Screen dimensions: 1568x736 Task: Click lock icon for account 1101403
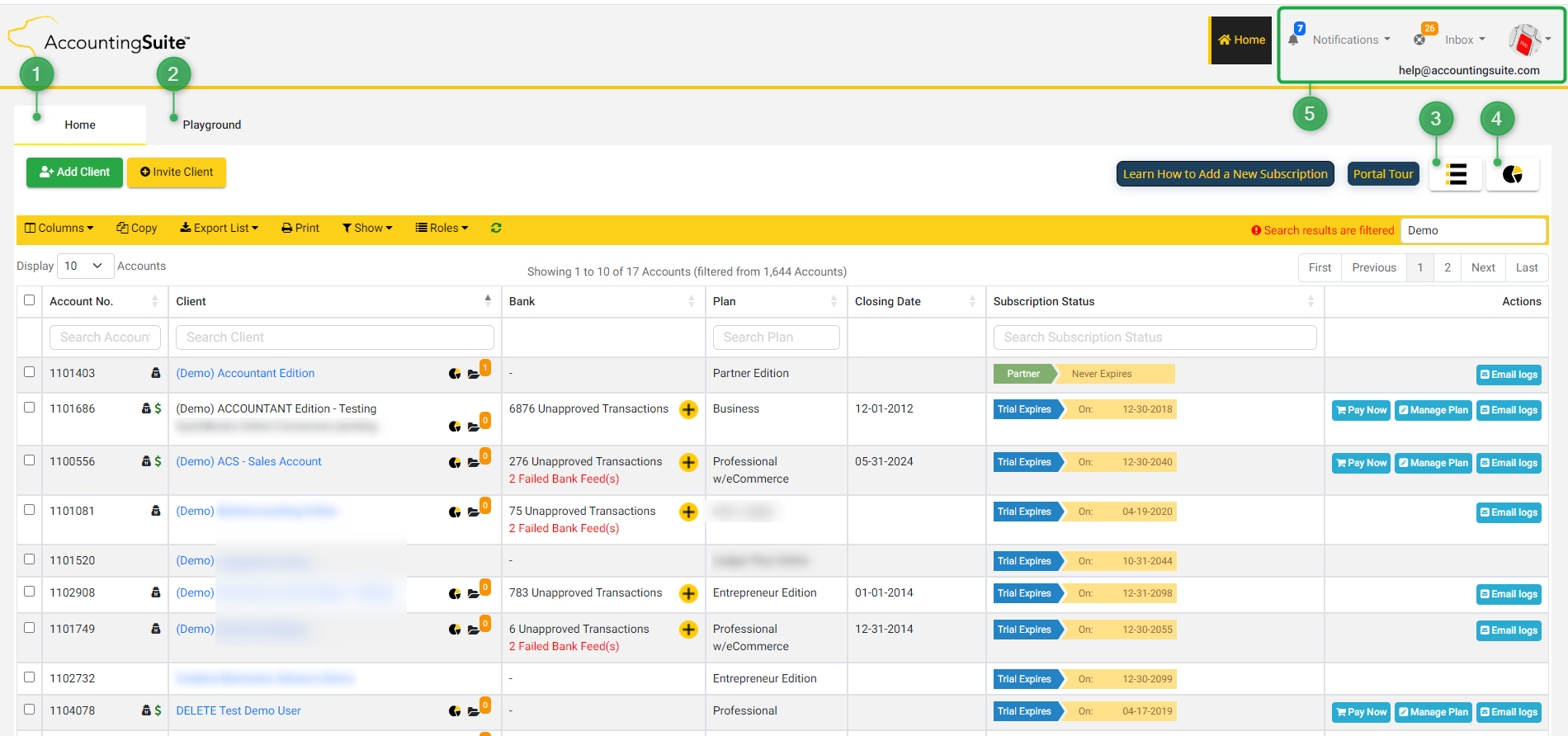[x=156, y=373]
